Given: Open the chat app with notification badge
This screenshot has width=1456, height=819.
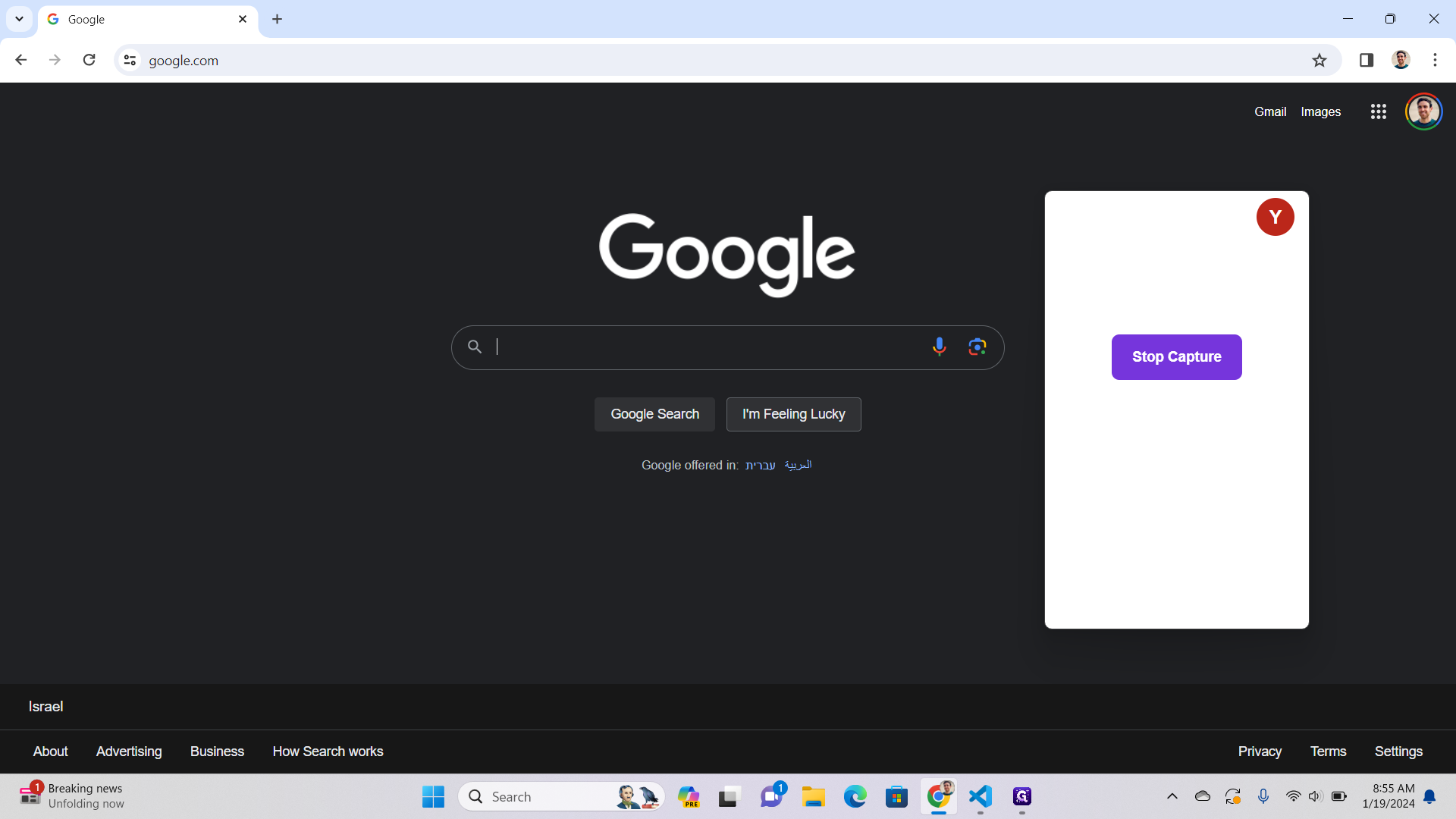Looking at the screenshot, I should pos(773,797).
